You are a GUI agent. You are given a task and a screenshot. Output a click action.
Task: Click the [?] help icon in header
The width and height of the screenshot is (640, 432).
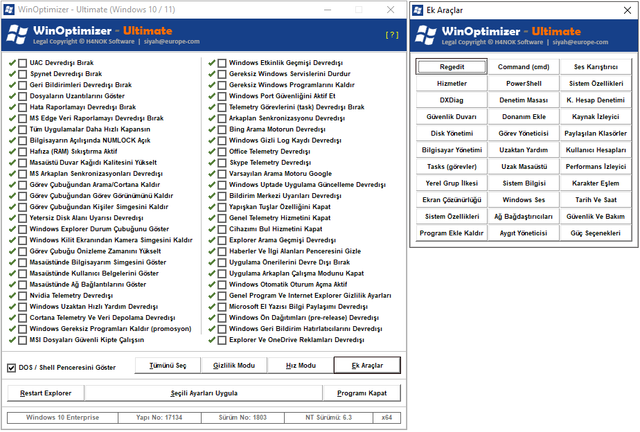[x=391, y=35]
